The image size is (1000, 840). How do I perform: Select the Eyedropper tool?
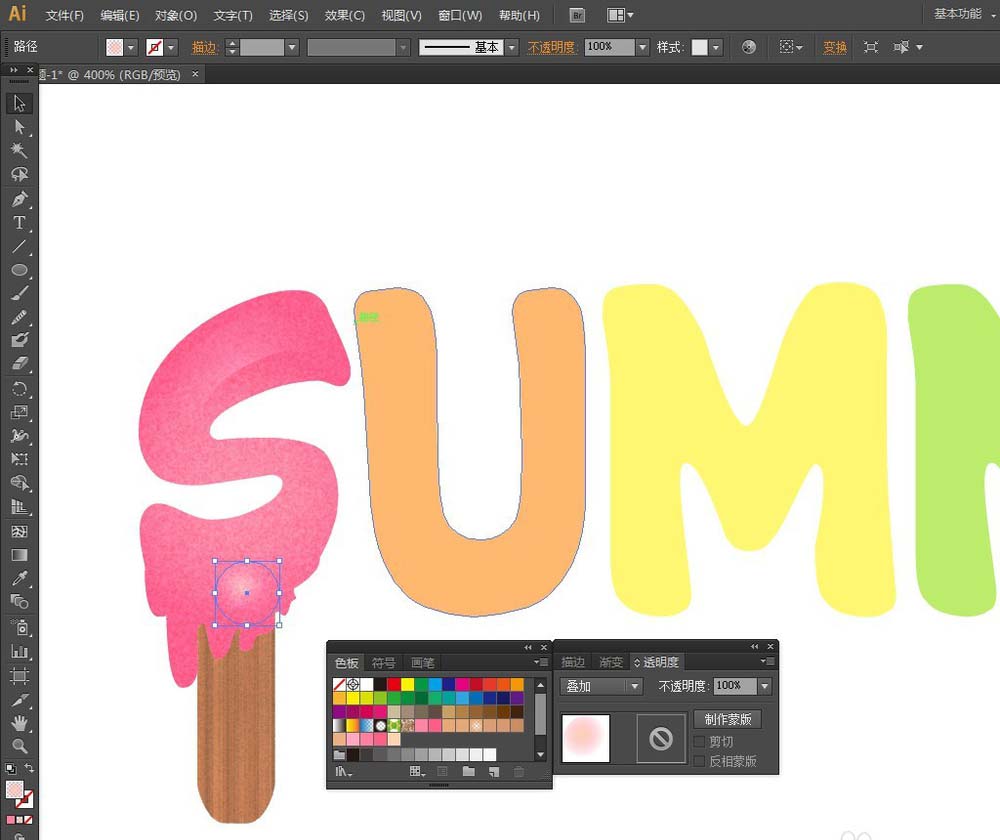pos(19,578)
